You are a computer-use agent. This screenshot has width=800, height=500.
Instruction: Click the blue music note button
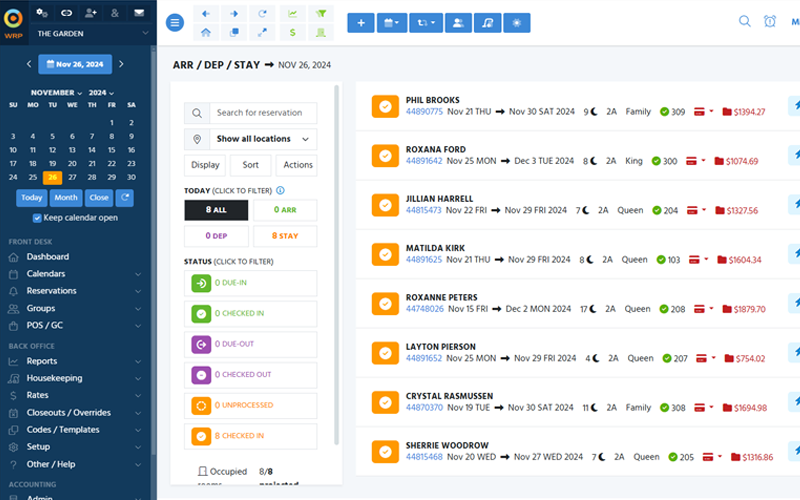point(487,23)
